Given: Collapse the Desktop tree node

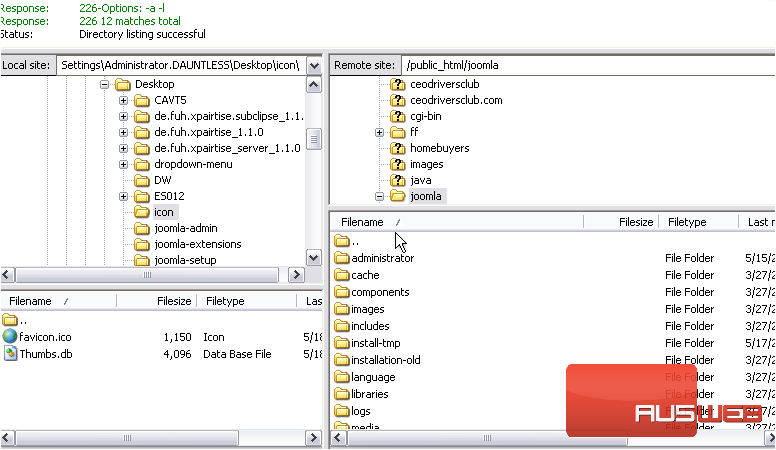Looking at the screenshot, I should [x=106, y=84].
